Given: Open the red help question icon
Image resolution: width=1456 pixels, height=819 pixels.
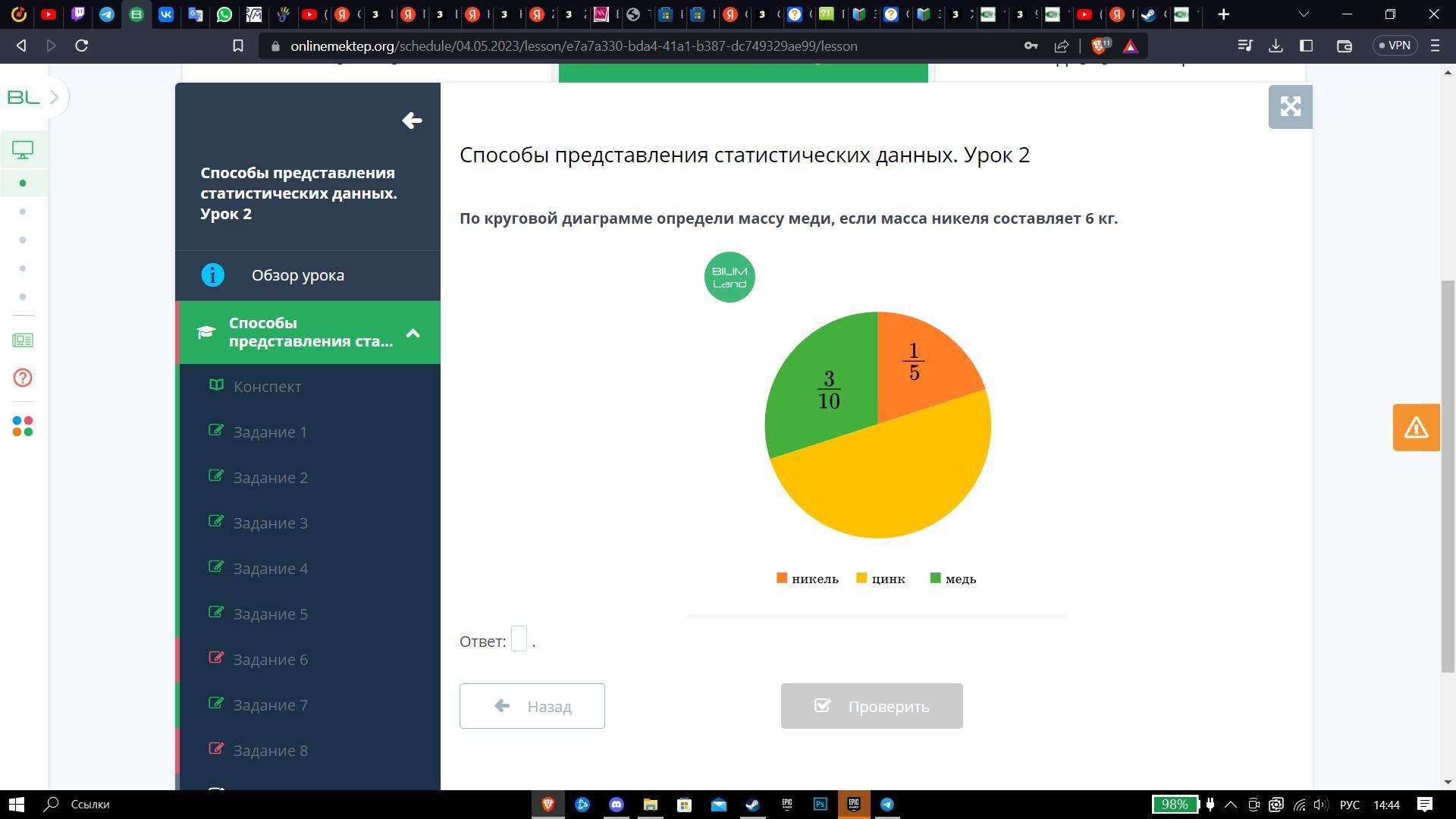Looking at the screenshot, I should tap(23, 378).
